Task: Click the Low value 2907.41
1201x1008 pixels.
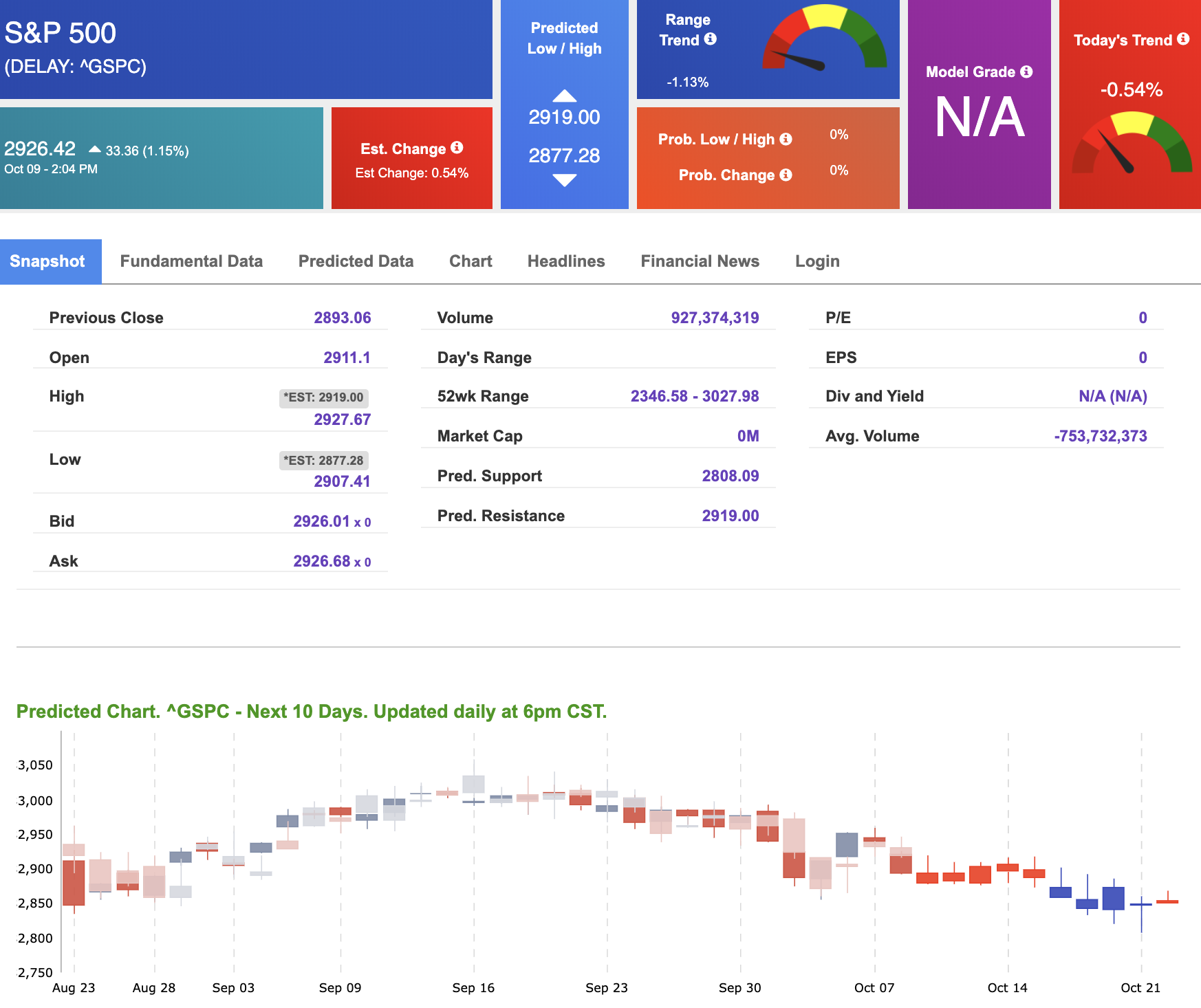Action: click(x=343, y=481)
